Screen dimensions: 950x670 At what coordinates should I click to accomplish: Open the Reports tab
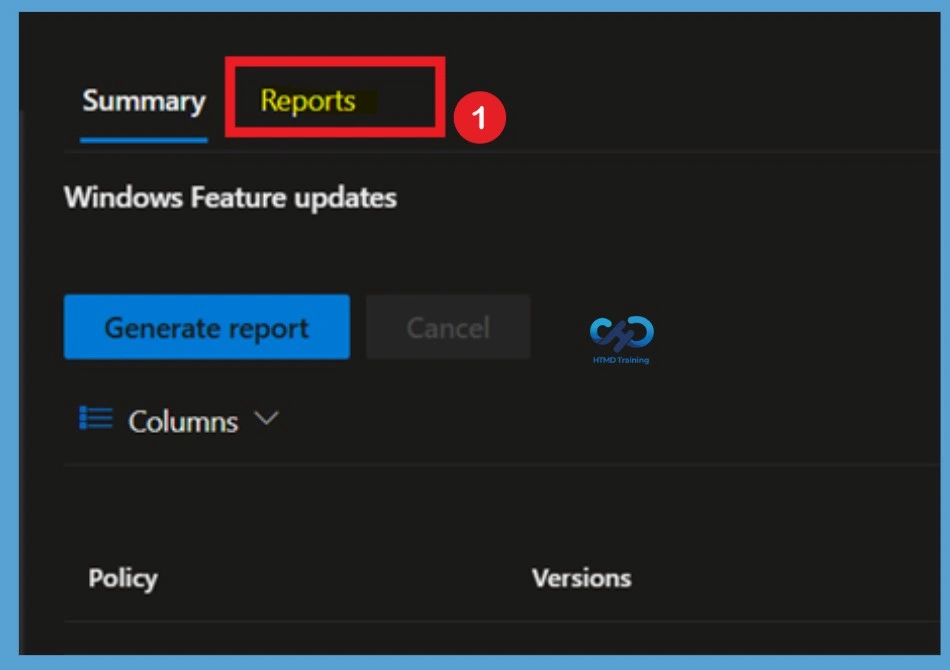[x=308, y=101]
